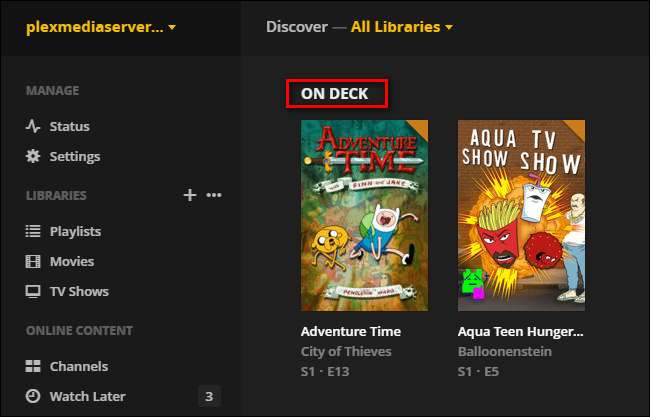Click the Status activity pulse icon
Image resolution: width=650 pixels, height=417 pixels.
point(33,127)
